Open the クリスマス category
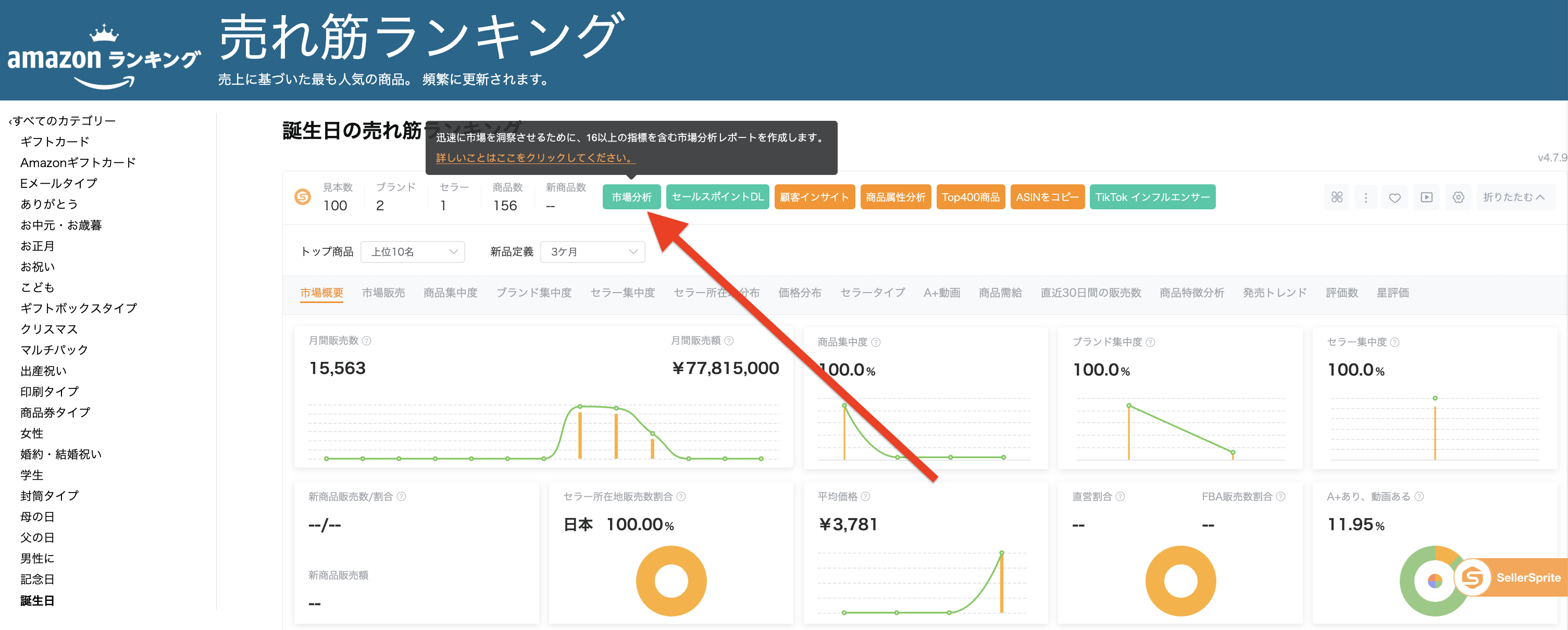The height and width of the screenshot is (630, 1568). 49,329
